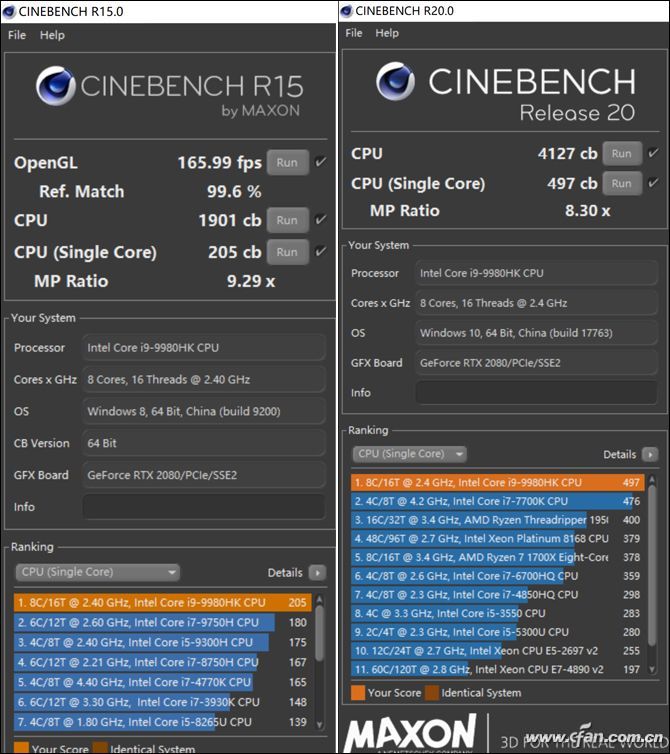Image resolution: width=670 pixels, height=754 pixels.
Task: Click the Cinebench R15 title bar icon
Action: [x=10, y=11]
